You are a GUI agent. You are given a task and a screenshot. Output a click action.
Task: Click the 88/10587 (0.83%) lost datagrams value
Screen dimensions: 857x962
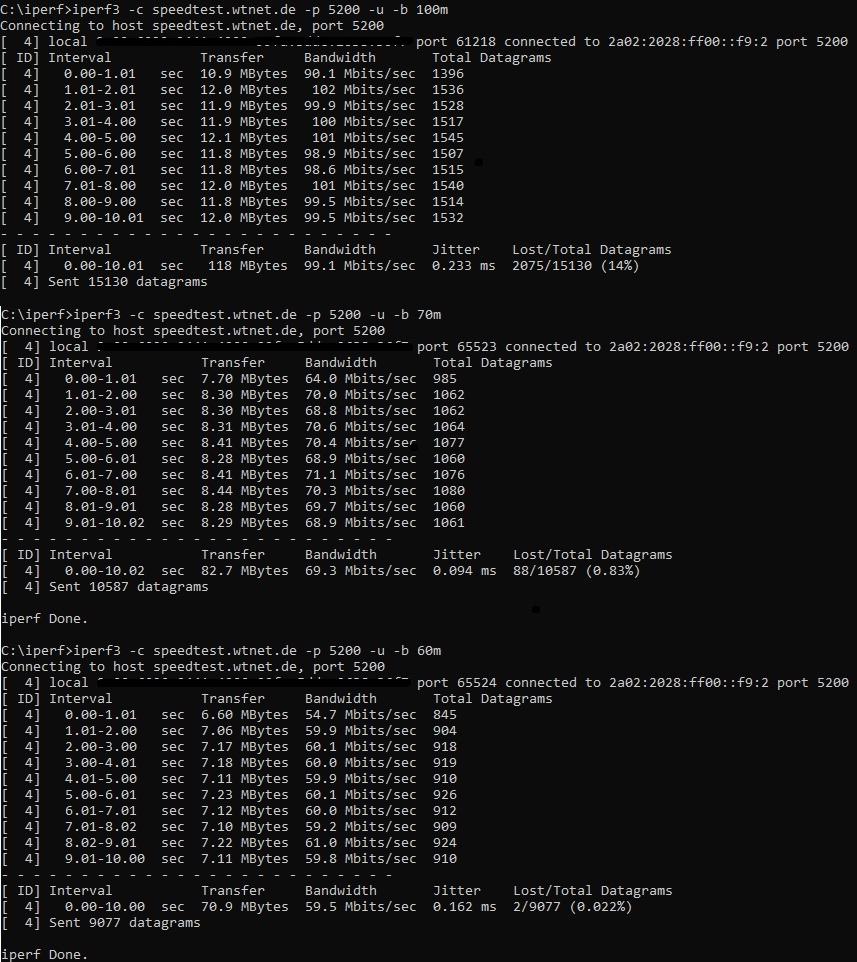pyautogui.click(x=577, y=571)
